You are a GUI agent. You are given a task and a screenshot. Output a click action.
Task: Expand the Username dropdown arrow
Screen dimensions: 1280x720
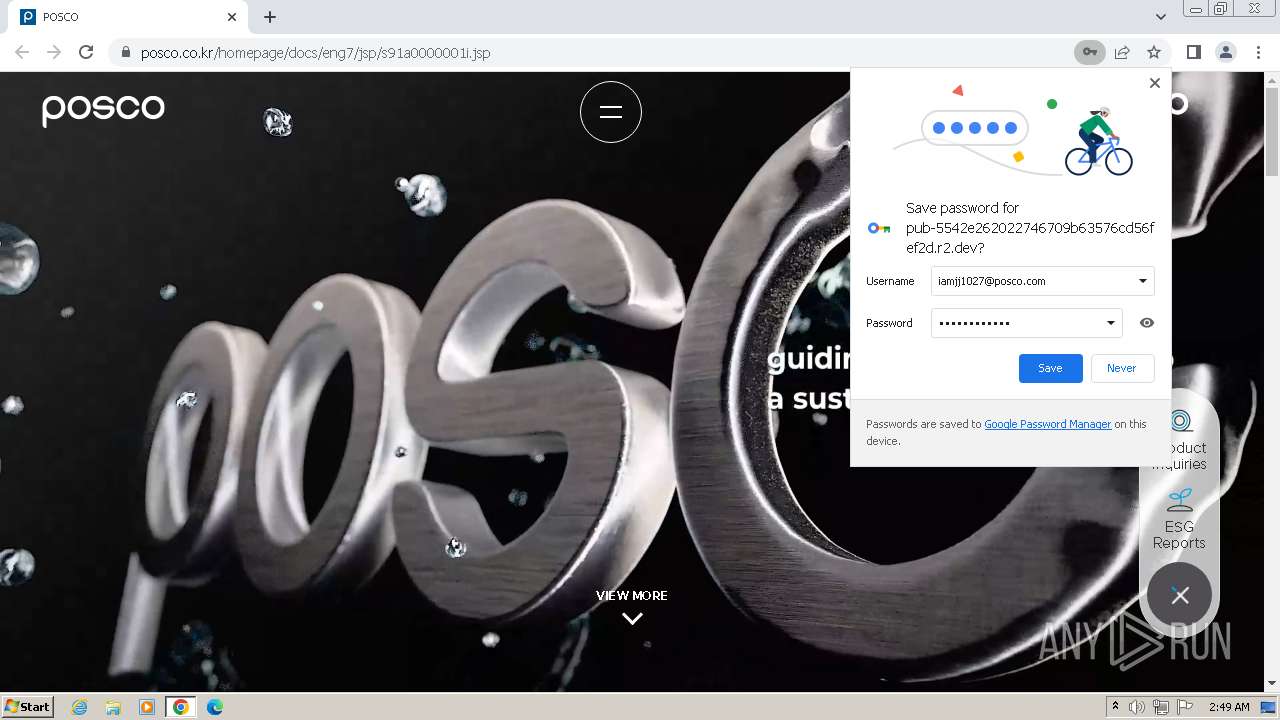point(1142,281)
